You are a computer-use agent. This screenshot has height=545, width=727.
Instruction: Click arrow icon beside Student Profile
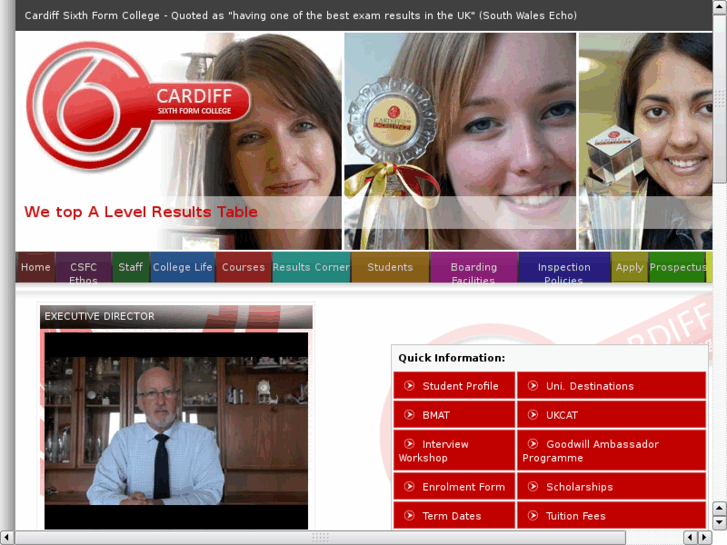(x=409, y=385)
